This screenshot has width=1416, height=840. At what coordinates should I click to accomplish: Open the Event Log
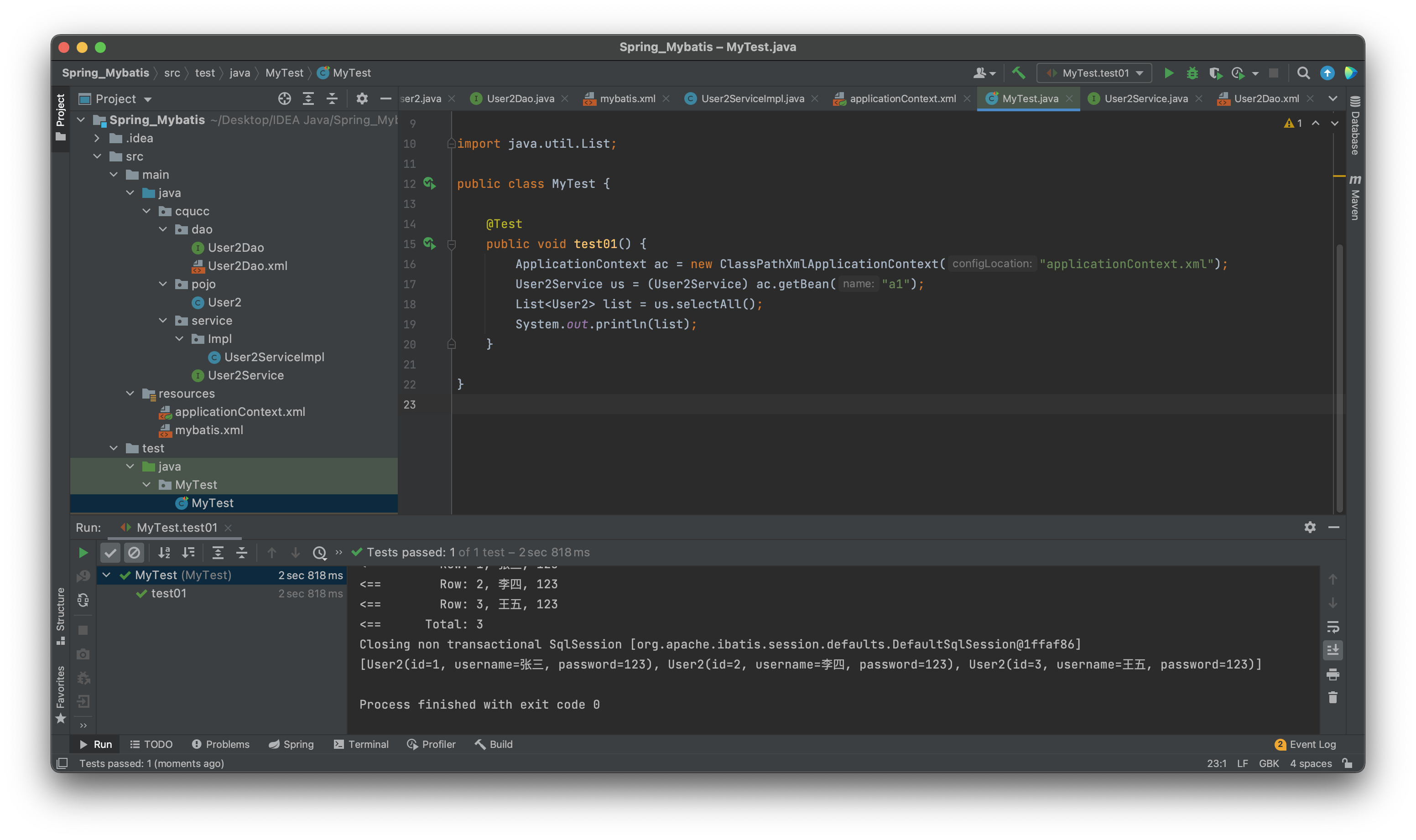pyautogui.click(x=1305, y=744)
